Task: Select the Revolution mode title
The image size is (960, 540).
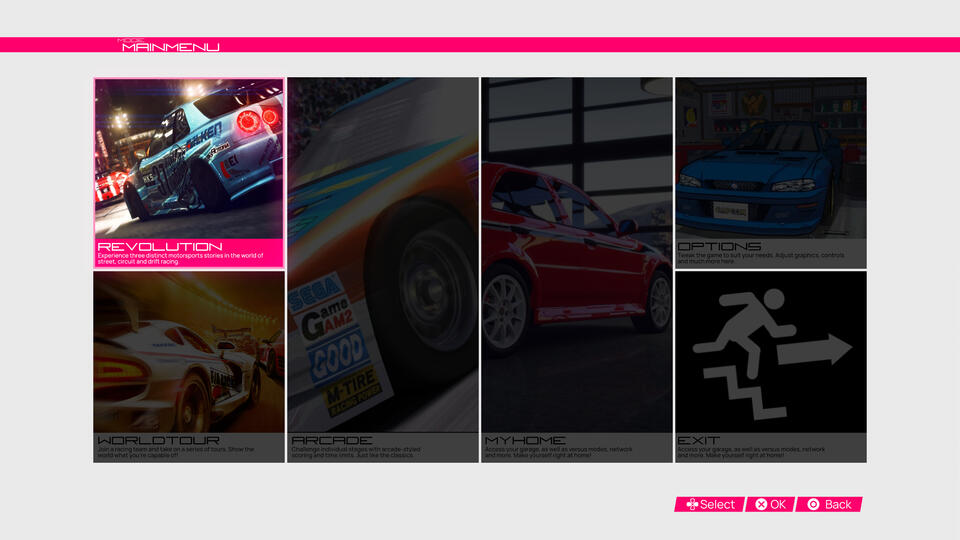Action: pyautogui.click(x=160, y=246)
